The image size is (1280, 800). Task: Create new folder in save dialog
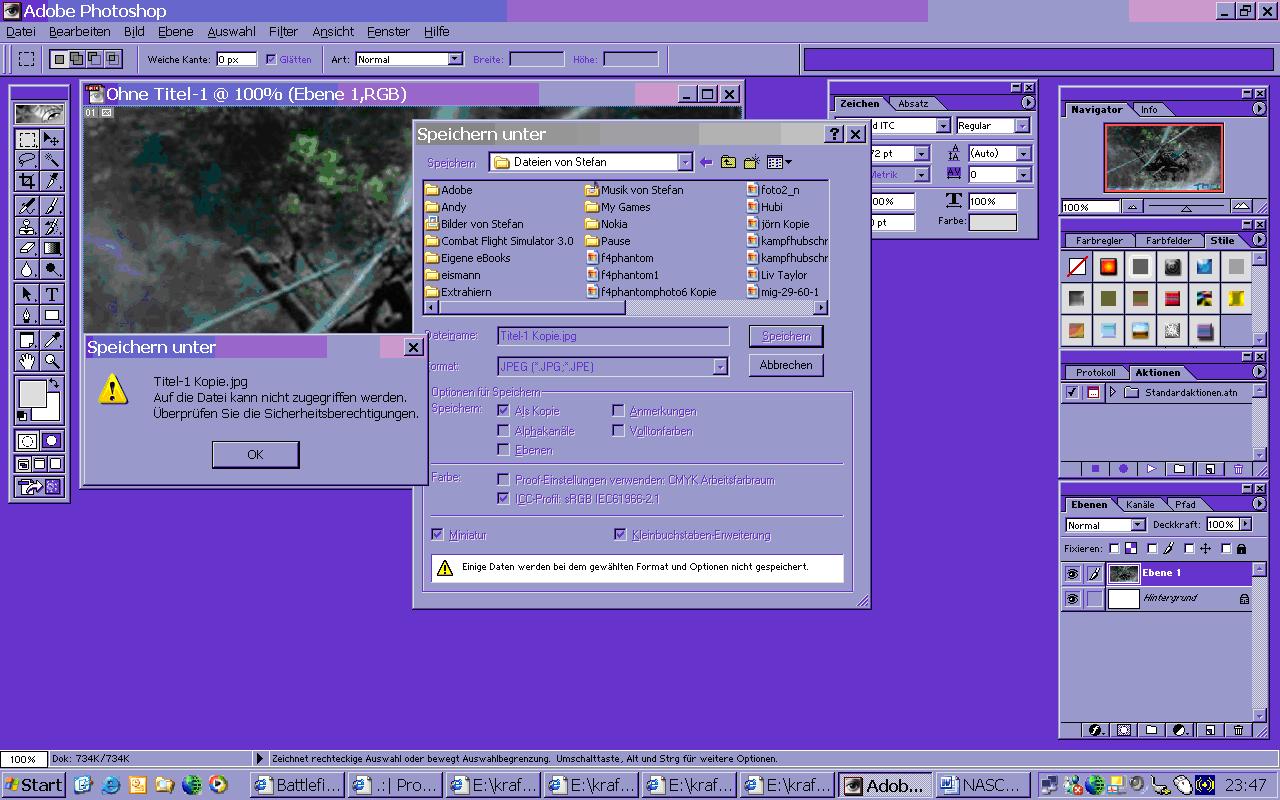click(751, 162)
